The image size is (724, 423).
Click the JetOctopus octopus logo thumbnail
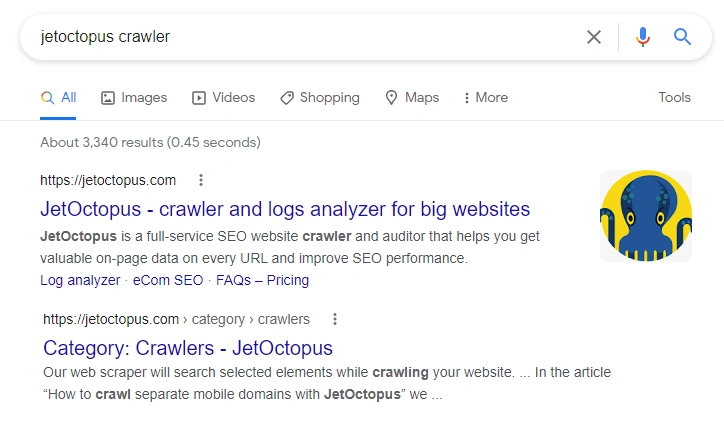click(645, 216)
